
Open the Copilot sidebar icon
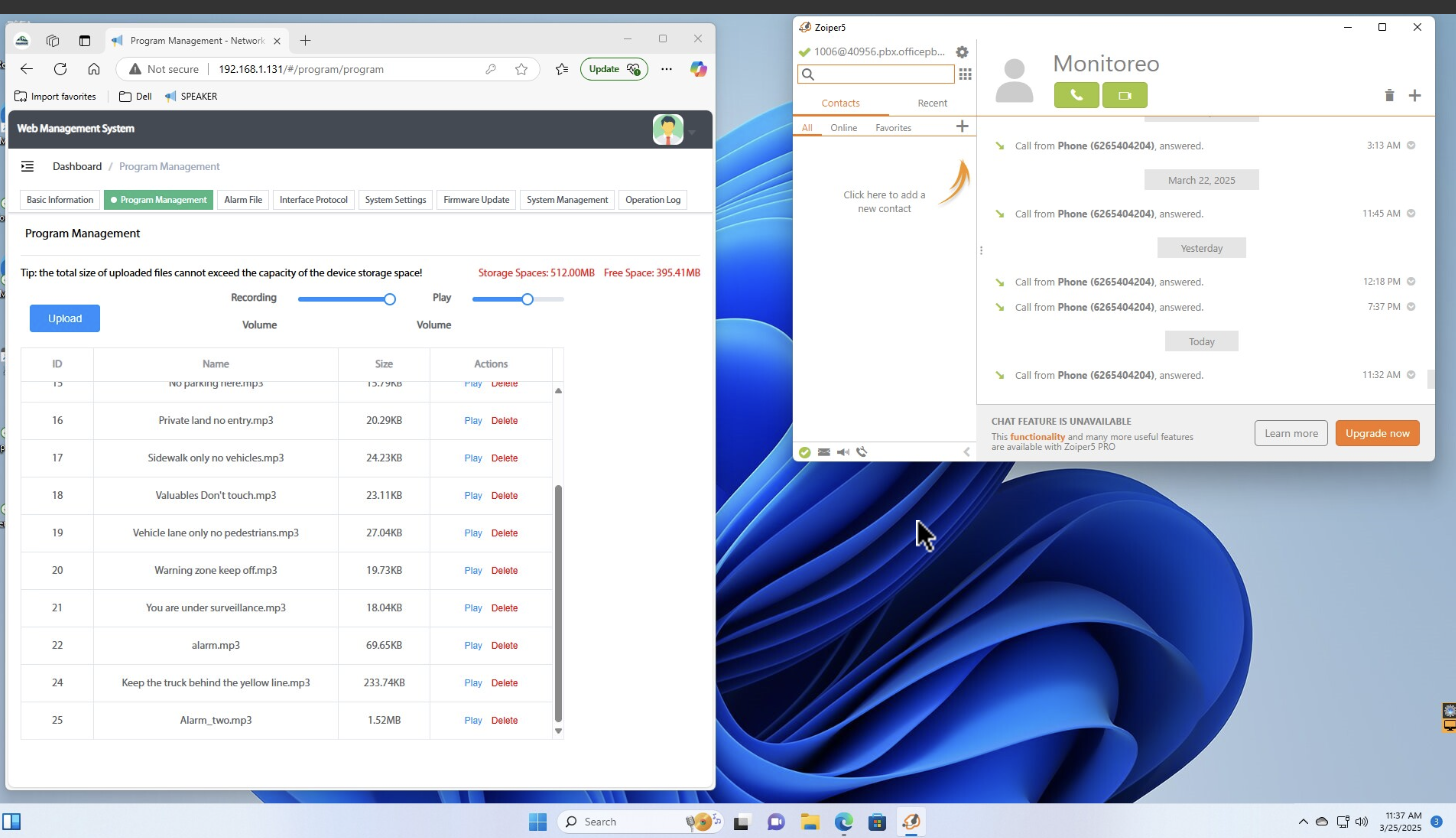click(698, 69)
